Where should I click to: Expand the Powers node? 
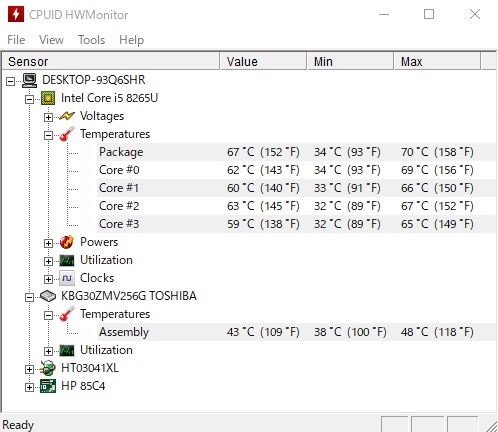pos(48,243)
